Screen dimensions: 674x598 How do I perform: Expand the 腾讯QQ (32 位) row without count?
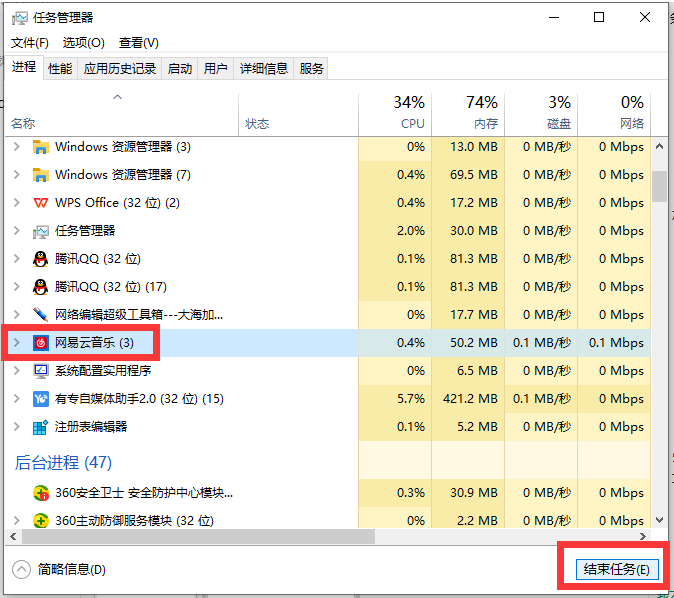tap(17, 259)
